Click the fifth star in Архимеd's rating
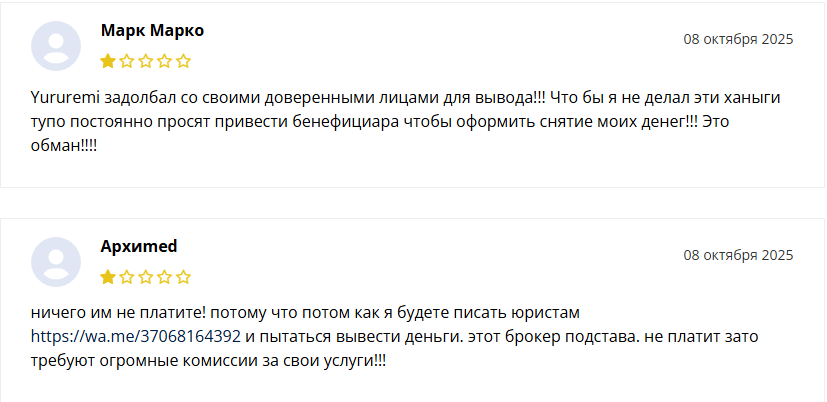Screen dimensions: 827x402 pos(183,277)
